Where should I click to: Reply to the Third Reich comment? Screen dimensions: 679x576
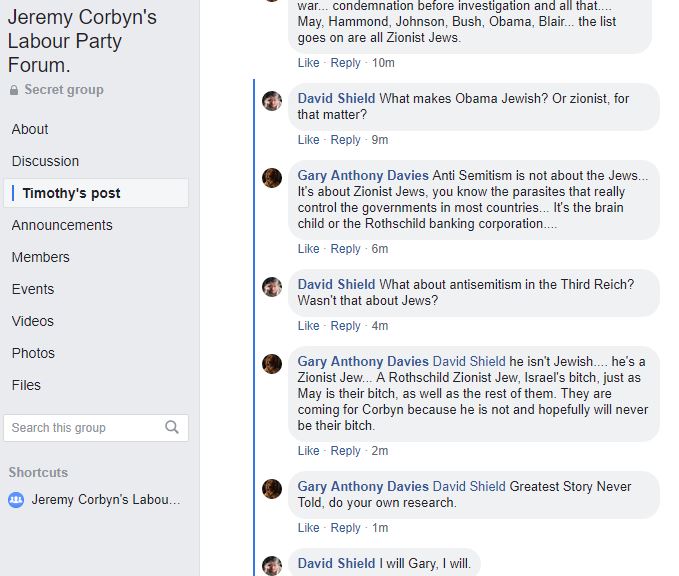345,326
